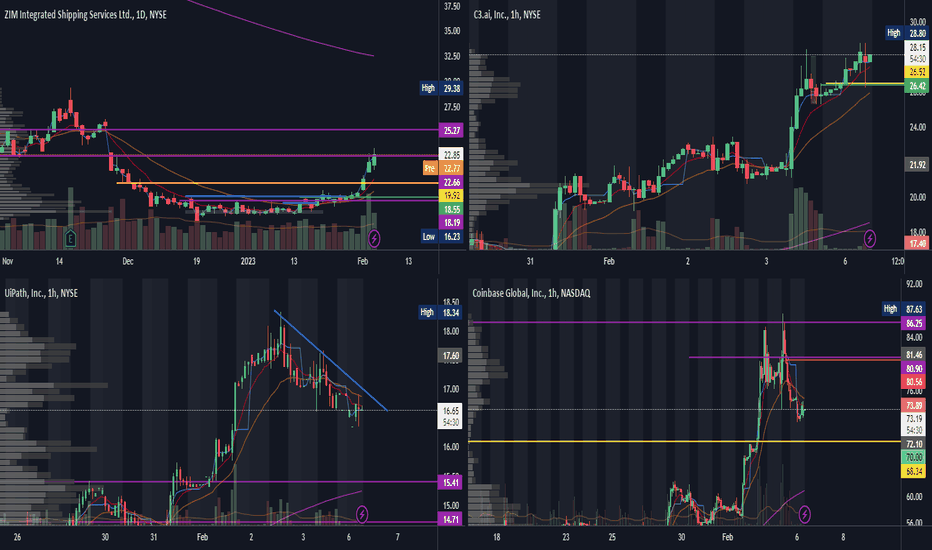Screen dimensions: 932x550
Task: Click the red 80.56 price label on Coinbase chart
Action: tap(914, 382)
